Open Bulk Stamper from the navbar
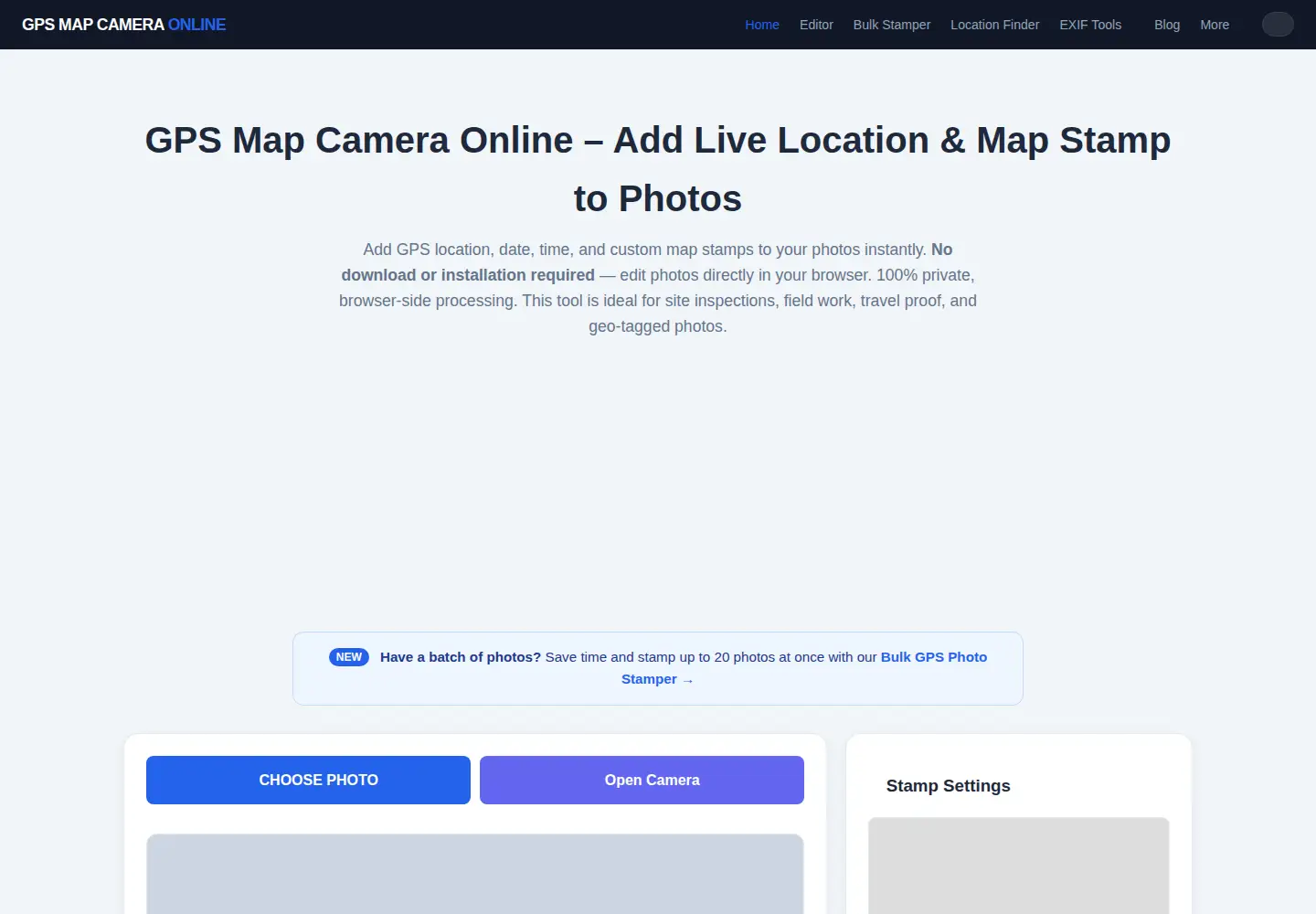 (891, 25)
